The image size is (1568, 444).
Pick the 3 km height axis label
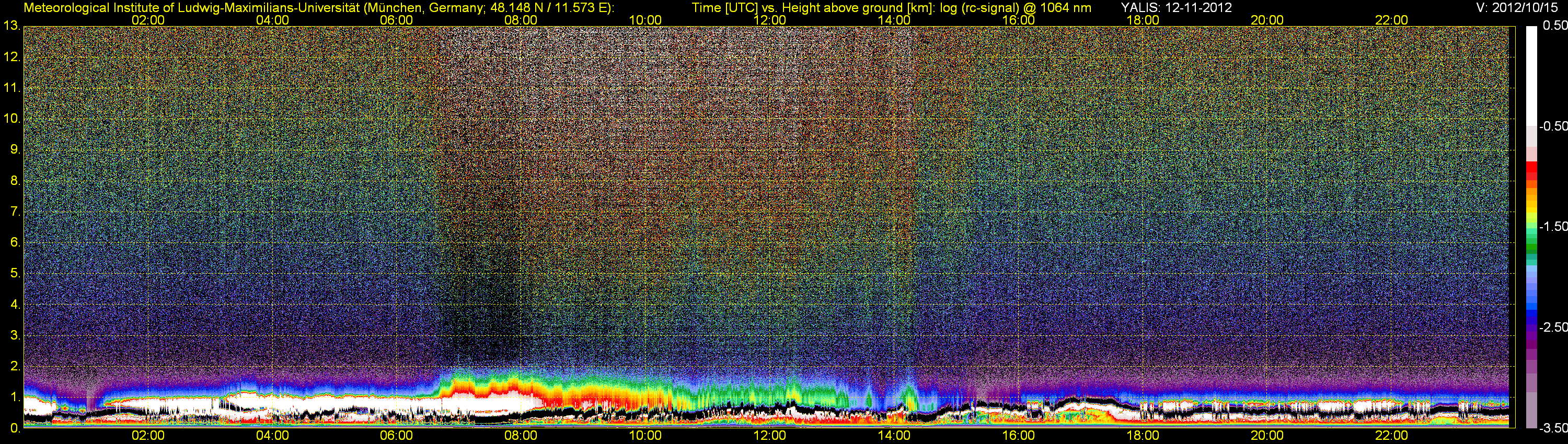coord(15,335)
